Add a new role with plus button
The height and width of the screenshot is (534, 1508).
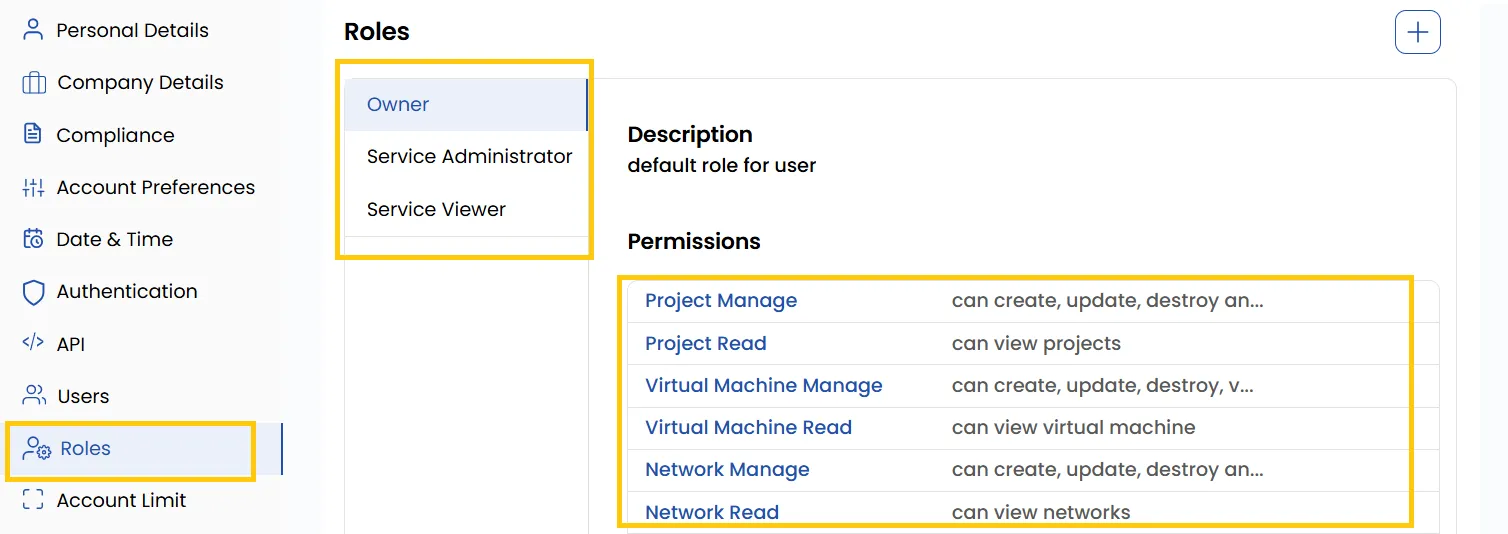pos(1418,32)
